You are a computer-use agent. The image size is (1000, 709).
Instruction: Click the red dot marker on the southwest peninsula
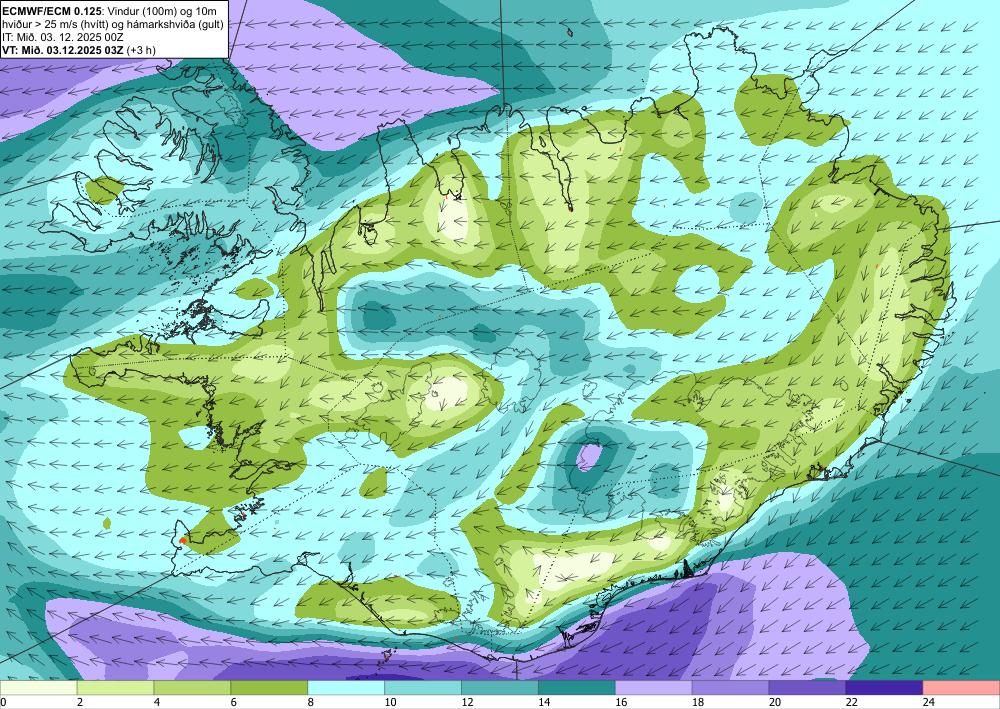point(183,540)
